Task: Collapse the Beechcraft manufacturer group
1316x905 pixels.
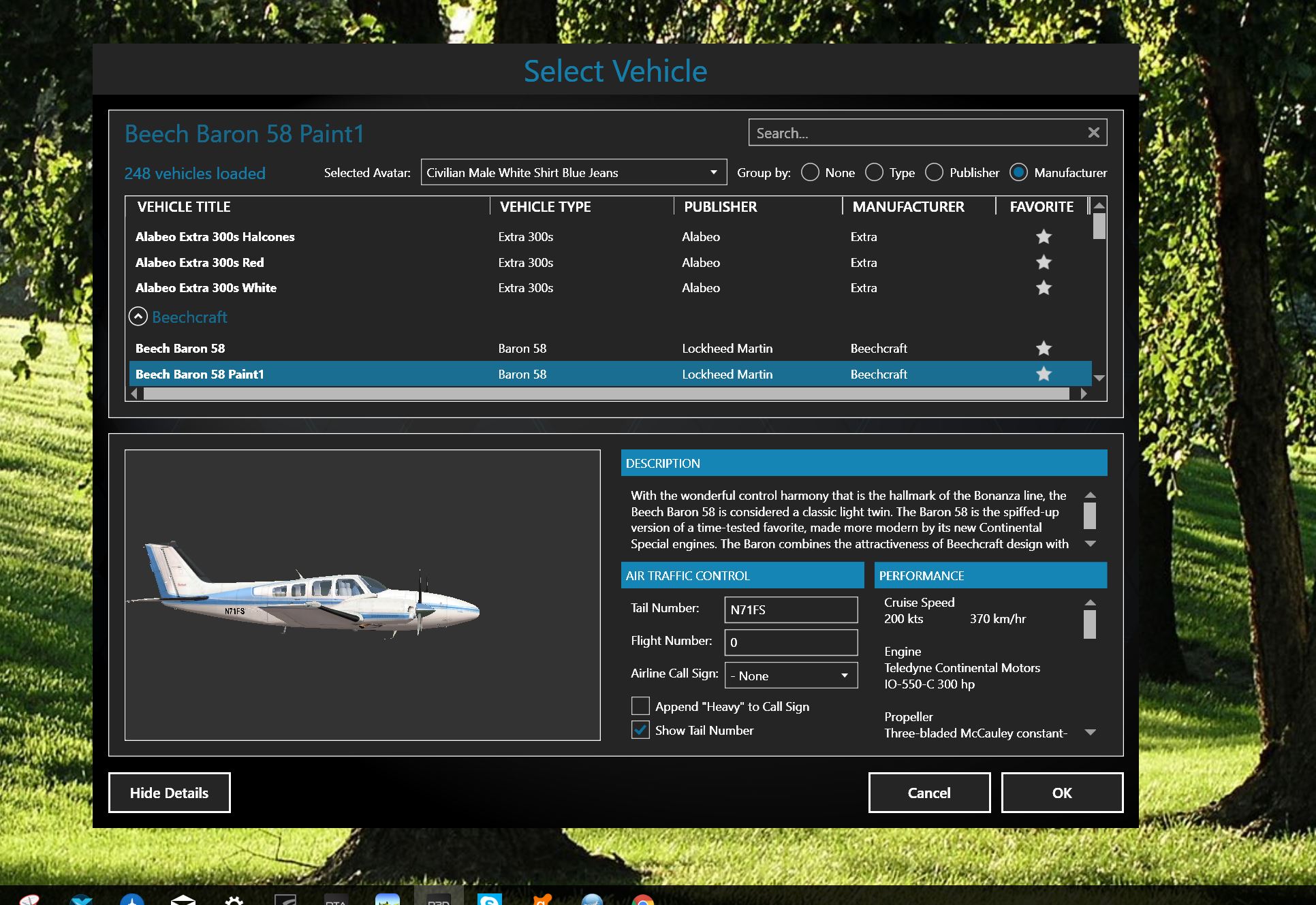Action: tap(138, 317)
